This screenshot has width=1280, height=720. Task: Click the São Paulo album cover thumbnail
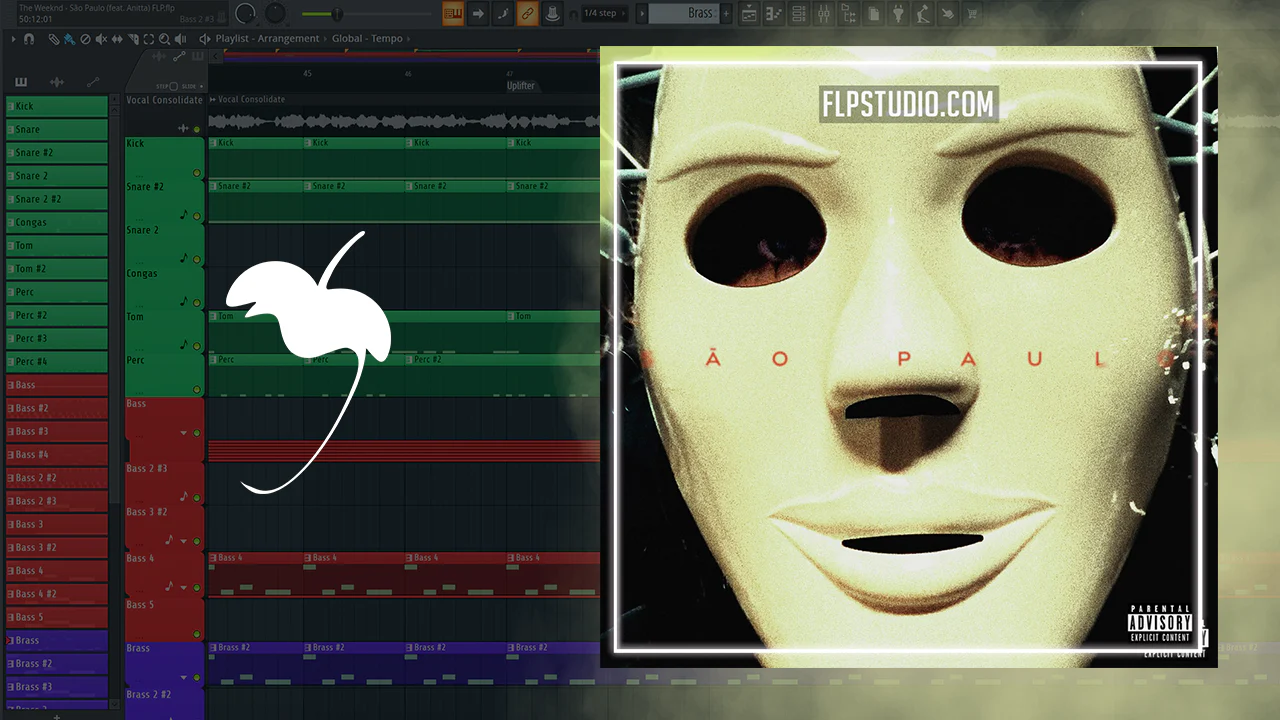[x=909, y=357]
